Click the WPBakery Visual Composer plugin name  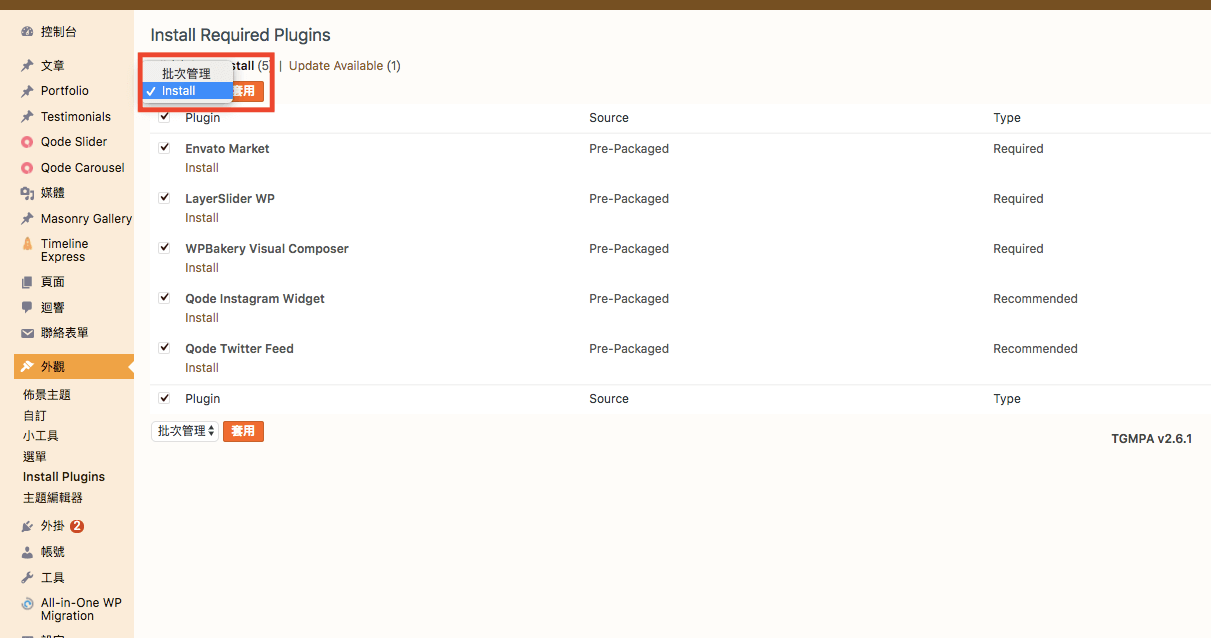(267, 249)
